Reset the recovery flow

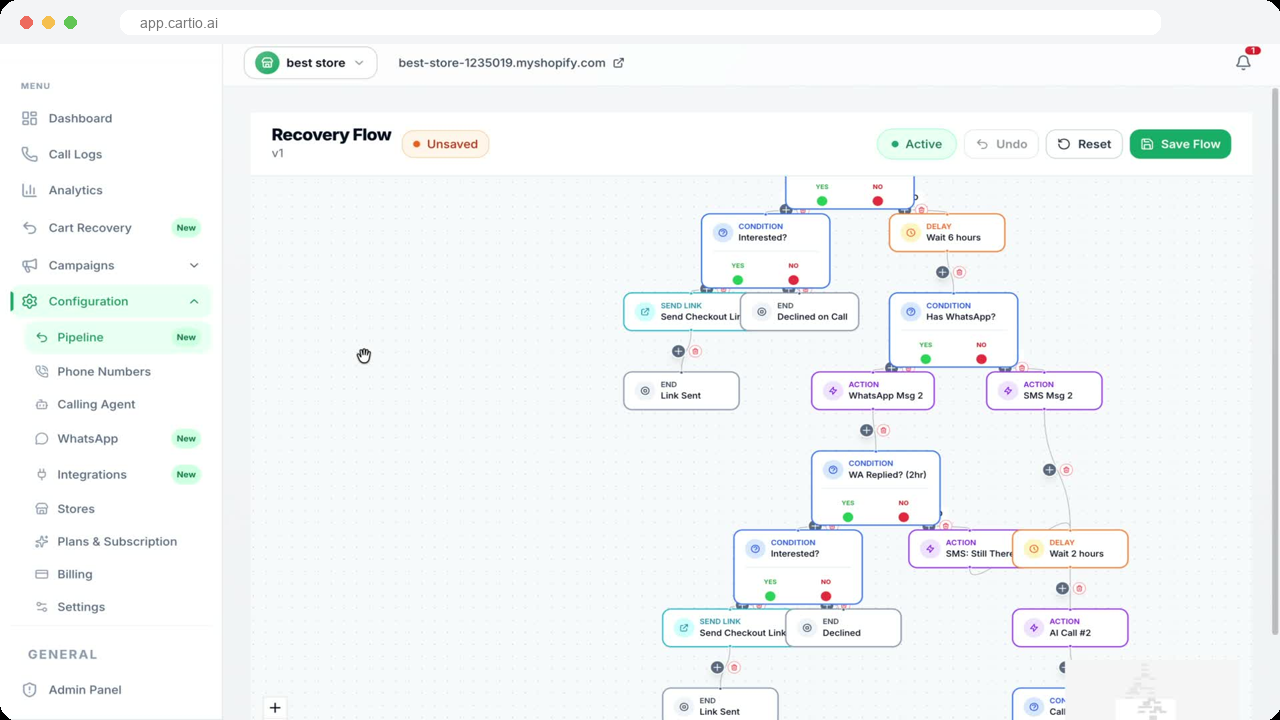click(x=1085, y=144)
